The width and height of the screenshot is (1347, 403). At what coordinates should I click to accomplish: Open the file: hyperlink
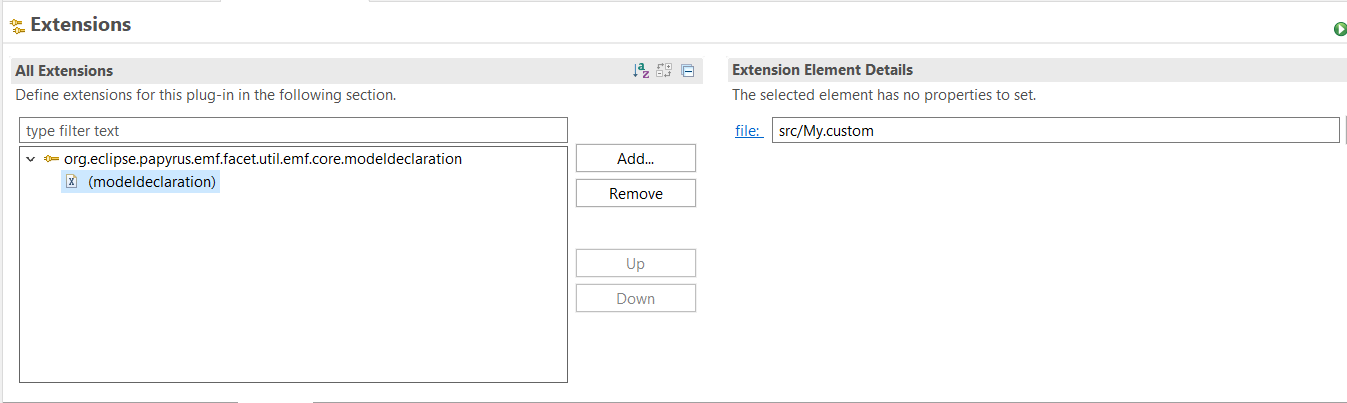pyautogui.click(x=748, y=131)
